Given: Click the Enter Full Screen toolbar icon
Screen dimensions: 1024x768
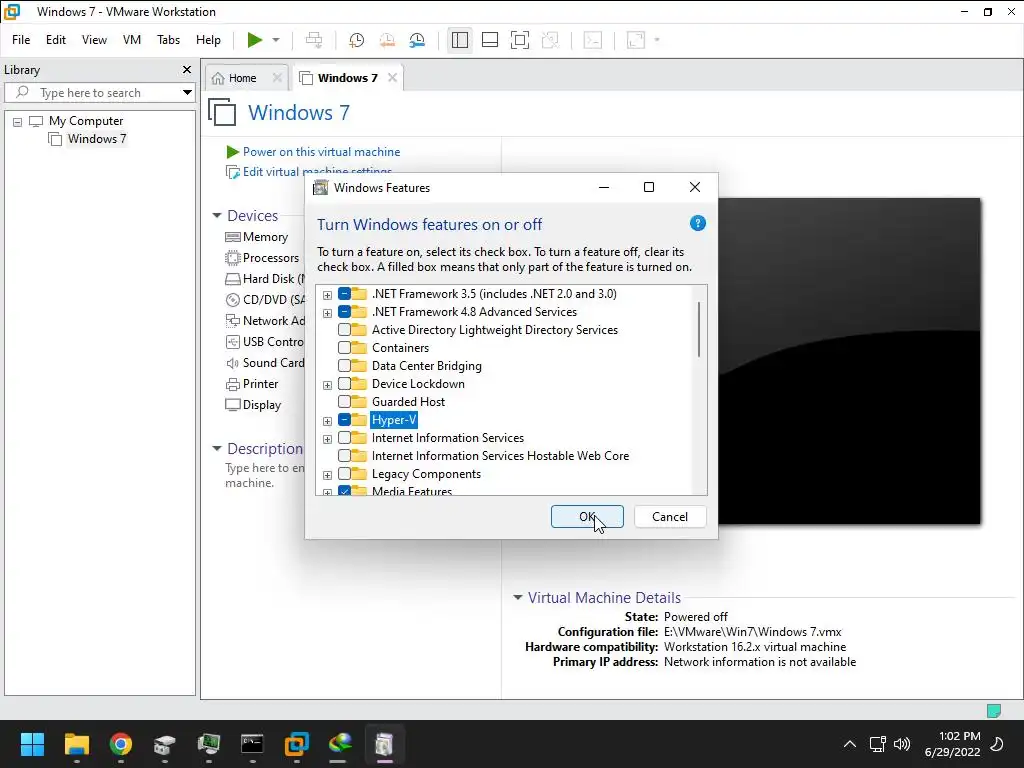Looking at the screenshot, I should [x=520, y=40].
